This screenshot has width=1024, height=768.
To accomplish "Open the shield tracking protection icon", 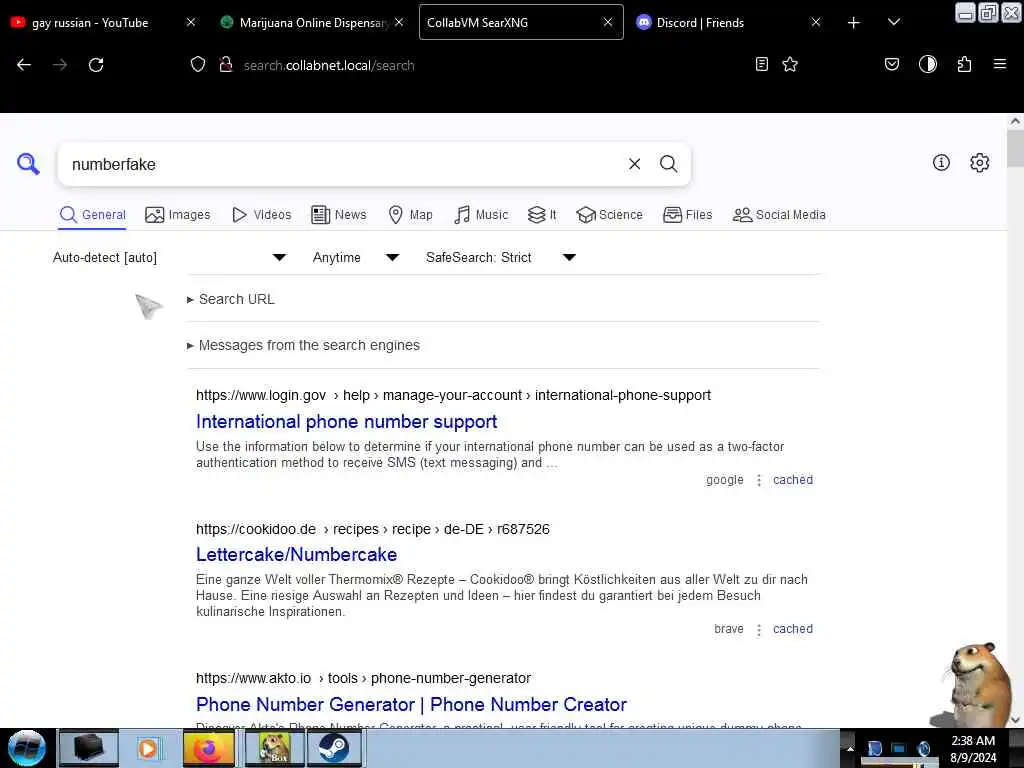I will pyautogui.click(x=198, y=64).
